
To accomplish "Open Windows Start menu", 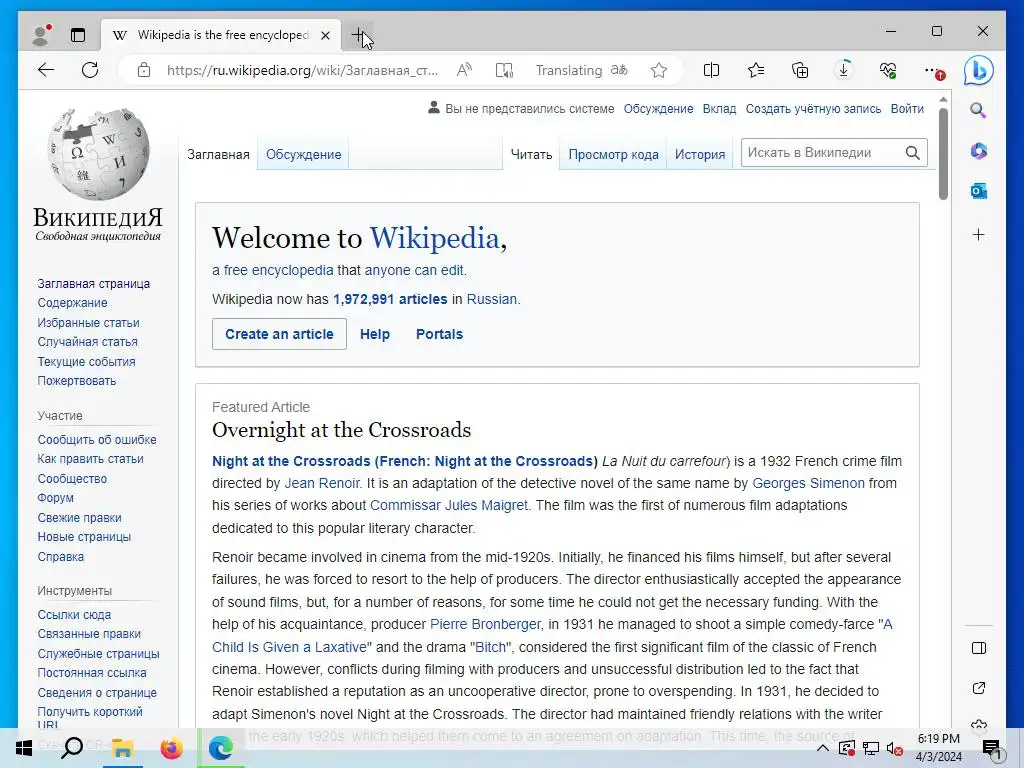I will 24,748.
